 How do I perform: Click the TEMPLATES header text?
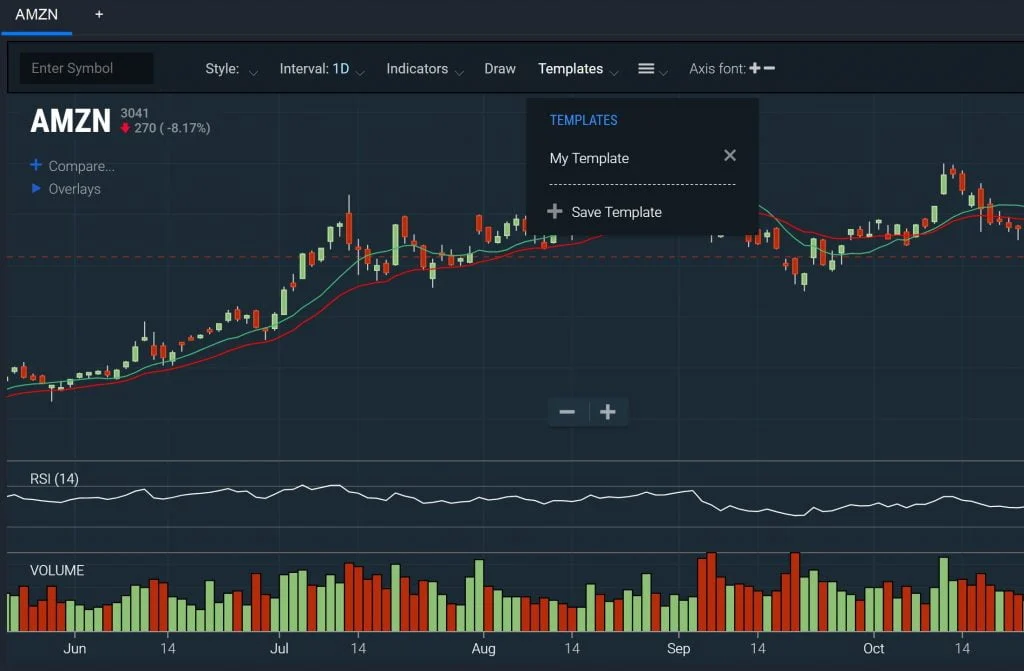click(583, 120)
